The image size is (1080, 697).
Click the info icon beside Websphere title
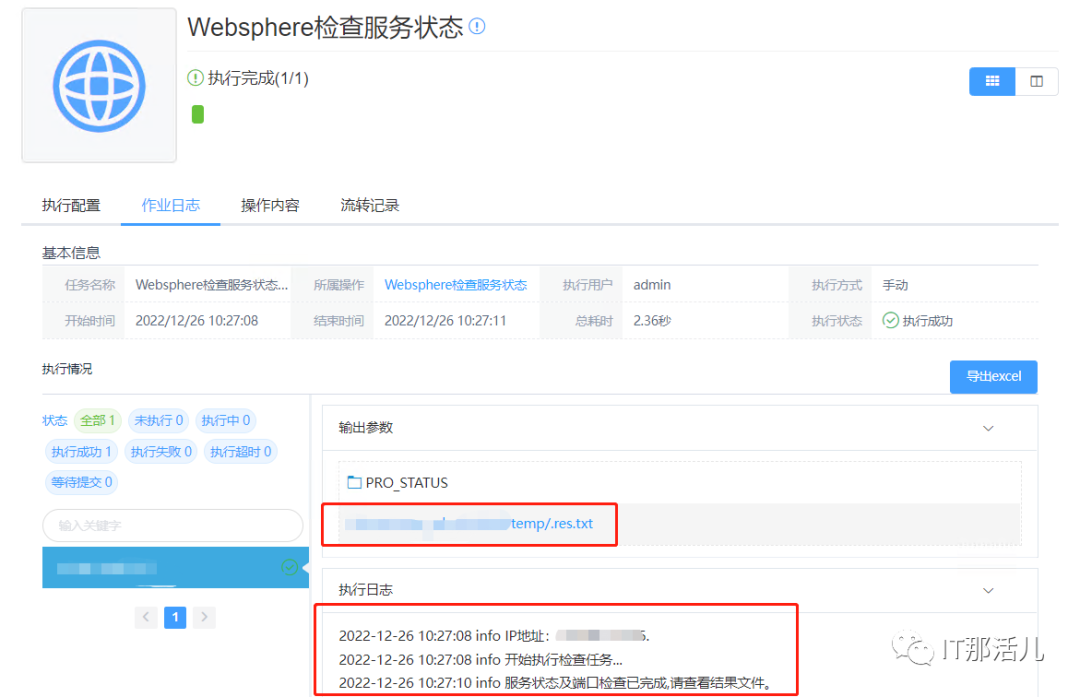coord(477,26)
